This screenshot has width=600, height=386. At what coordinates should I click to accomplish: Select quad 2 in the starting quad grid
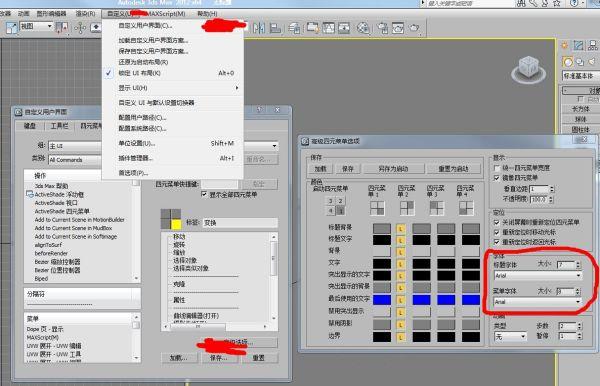(340, 201)
